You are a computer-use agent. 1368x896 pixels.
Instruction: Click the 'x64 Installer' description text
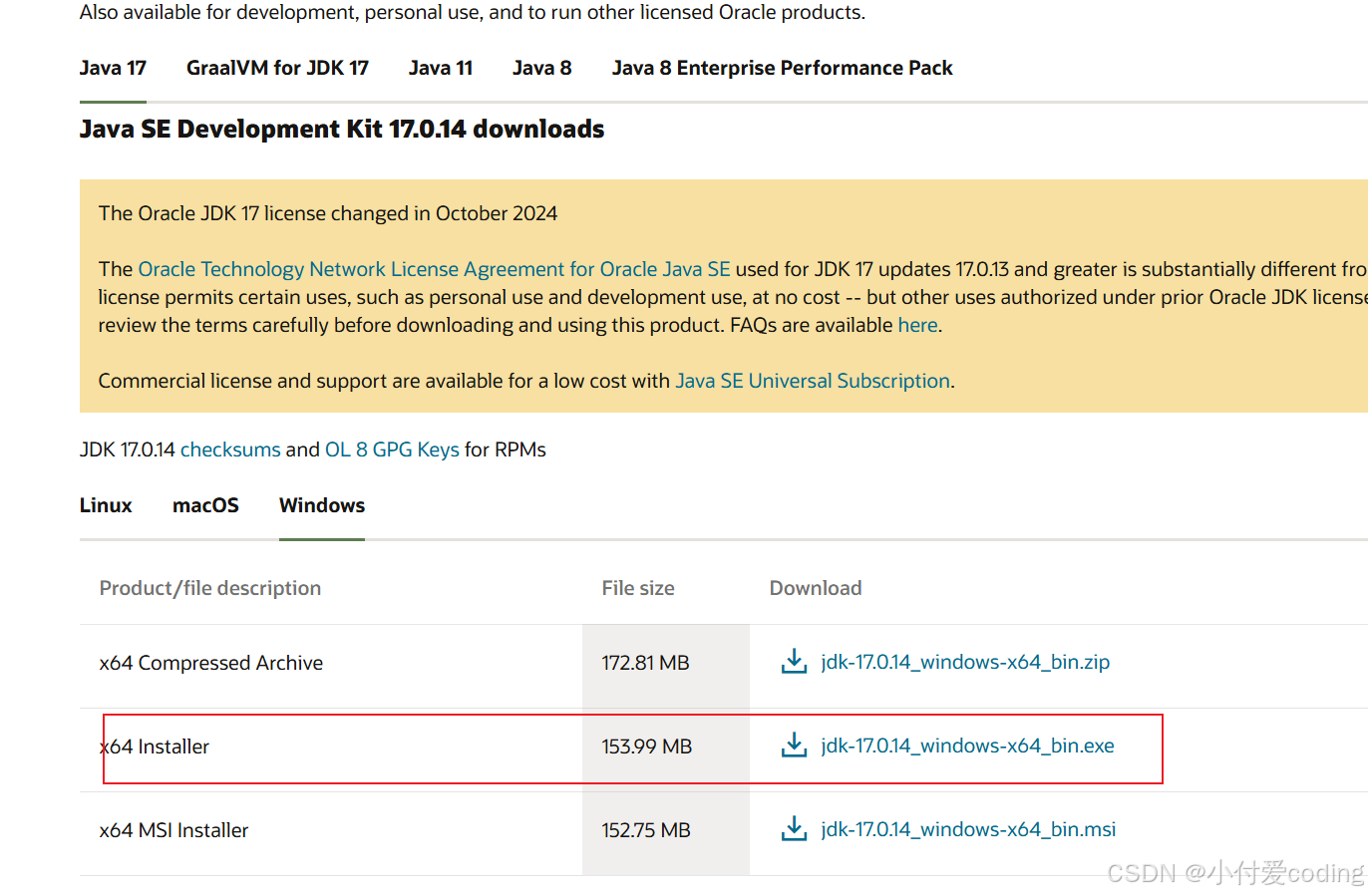coord(155,747)
